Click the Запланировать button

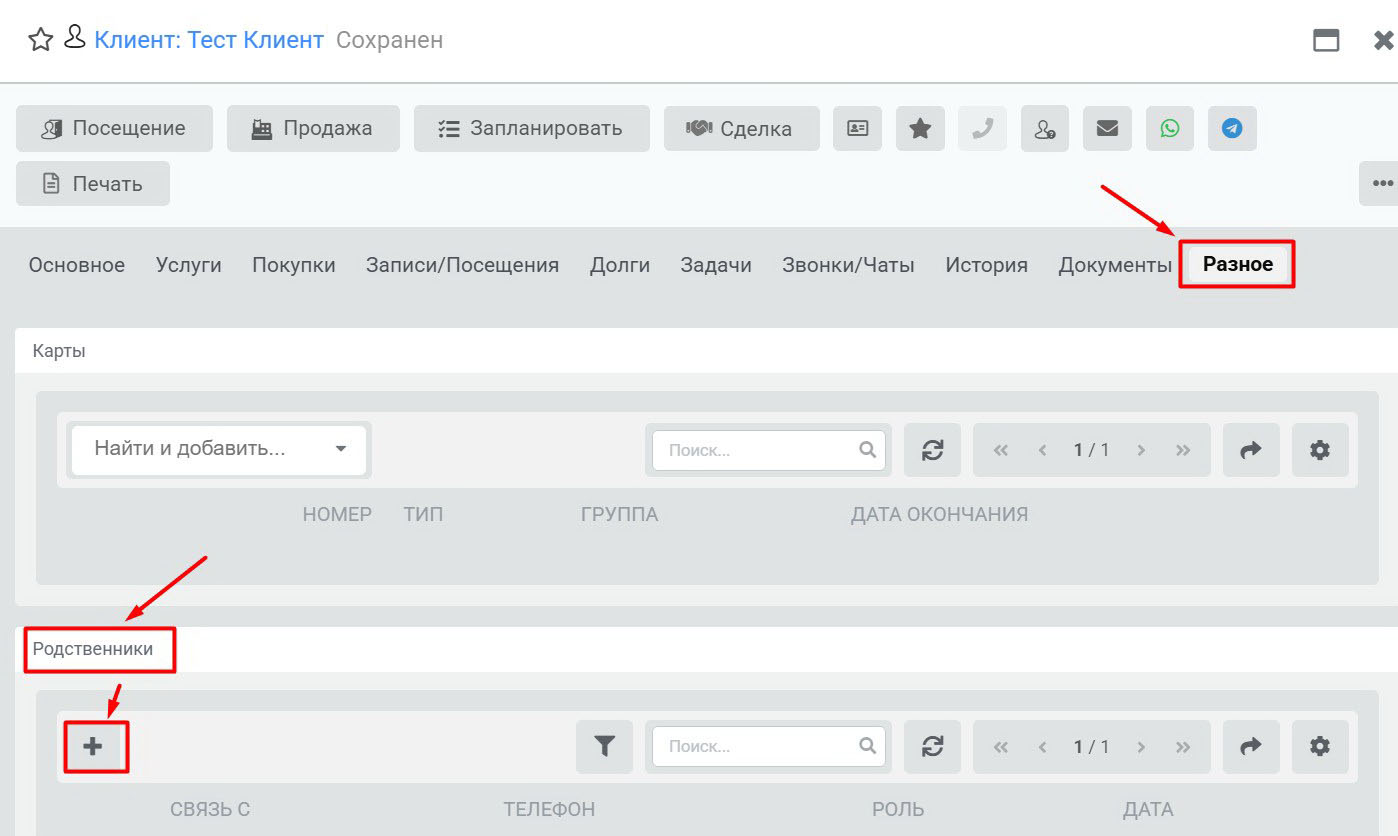532,128
